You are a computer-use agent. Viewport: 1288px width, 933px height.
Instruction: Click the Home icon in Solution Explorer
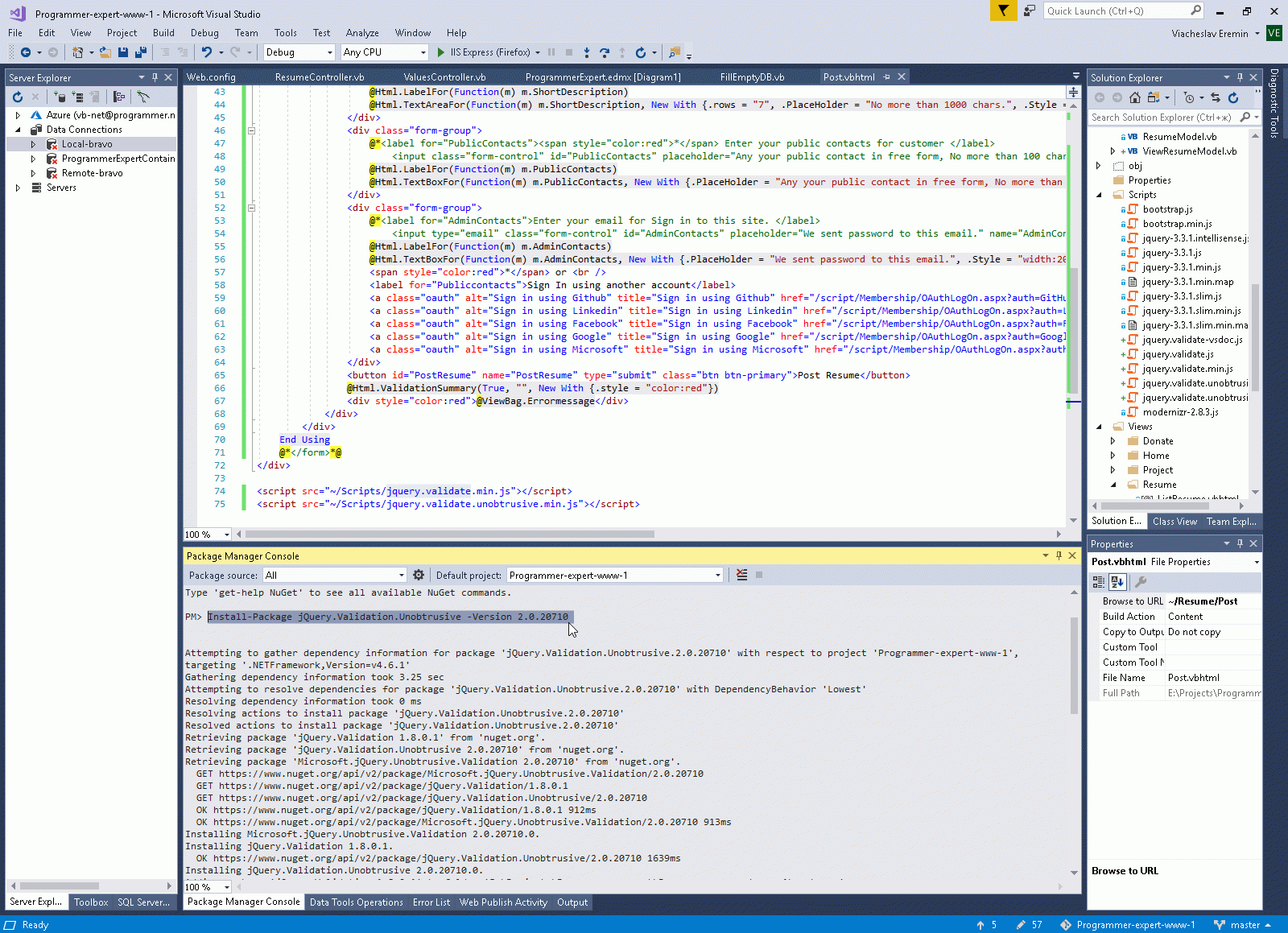[x=1135, y=97]
